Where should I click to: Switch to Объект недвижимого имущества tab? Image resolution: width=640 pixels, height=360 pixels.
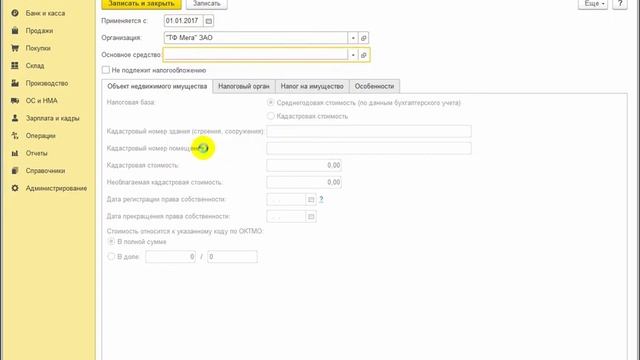click(x=157, y=87)
